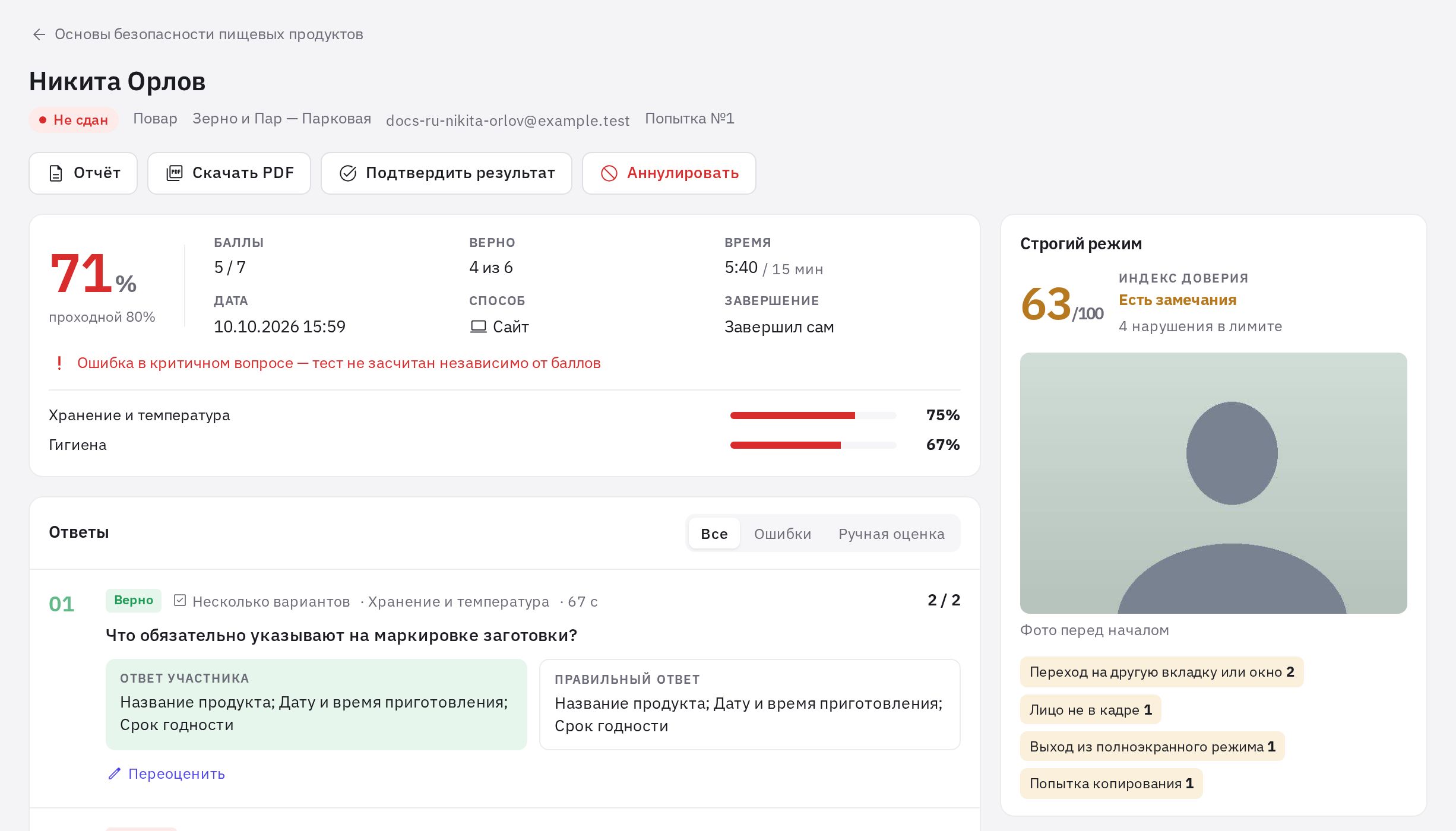This screenshot has width=1456, height=831.
Task: Click the Попытка №1 label
Action: point(690,119)
